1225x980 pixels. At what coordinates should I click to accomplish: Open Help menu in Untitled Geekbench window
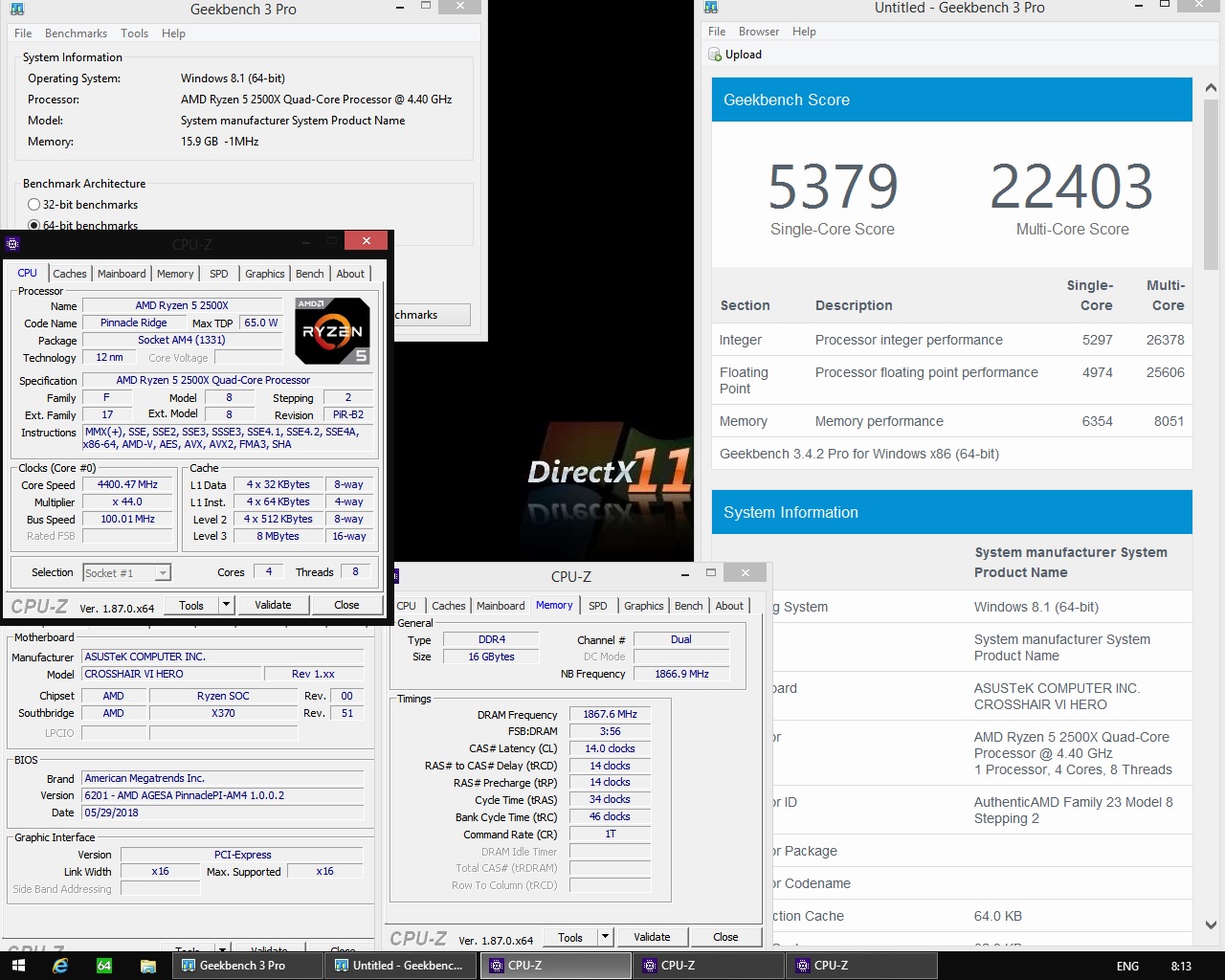point(804,32)
